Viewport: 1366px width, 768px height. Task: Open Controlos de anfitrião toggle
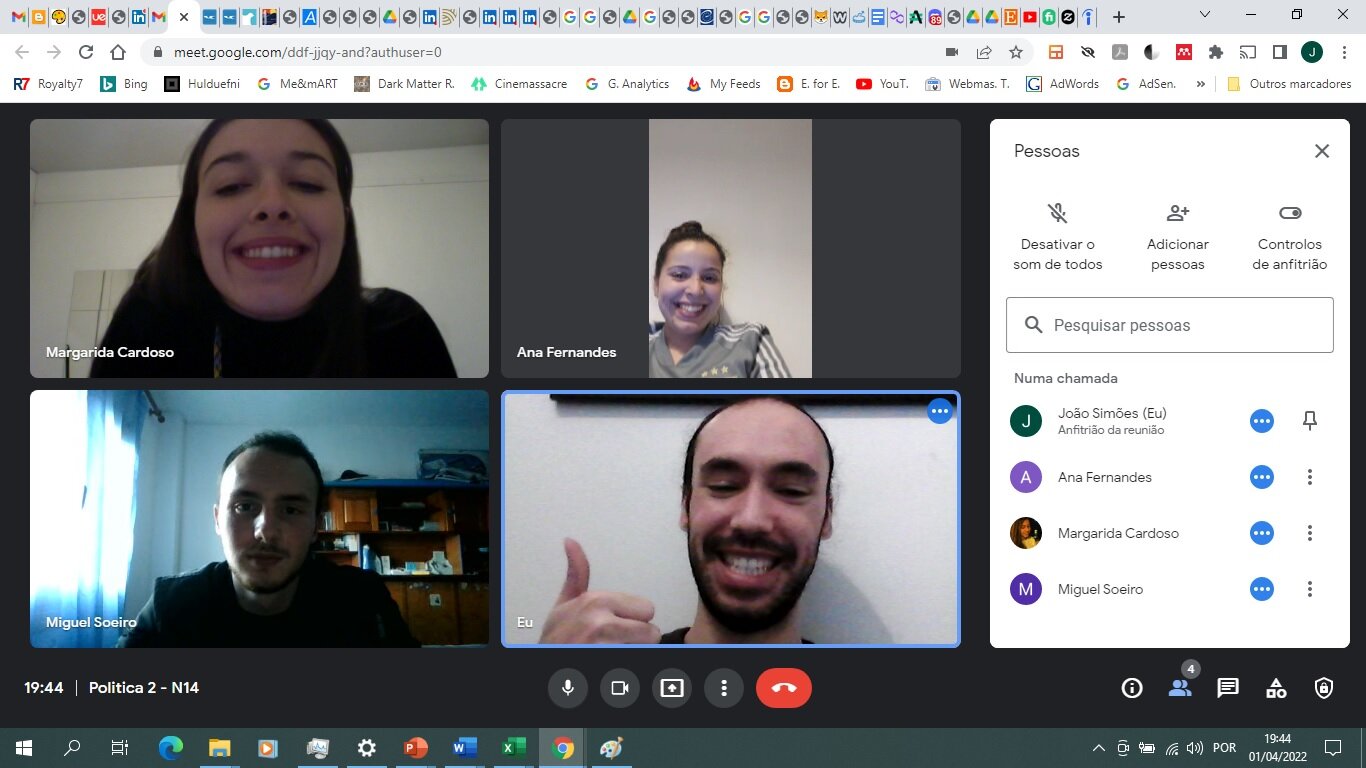[x=1290, y=213]
